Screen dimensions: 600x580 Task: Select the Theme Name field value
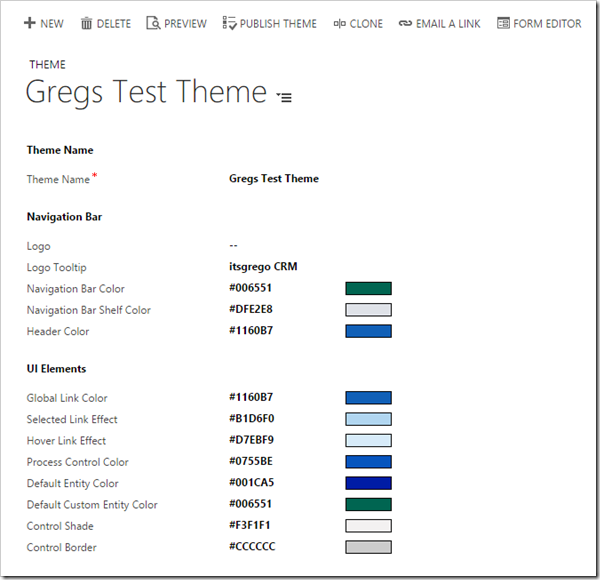pyautogui.click(x=273, y=179)
